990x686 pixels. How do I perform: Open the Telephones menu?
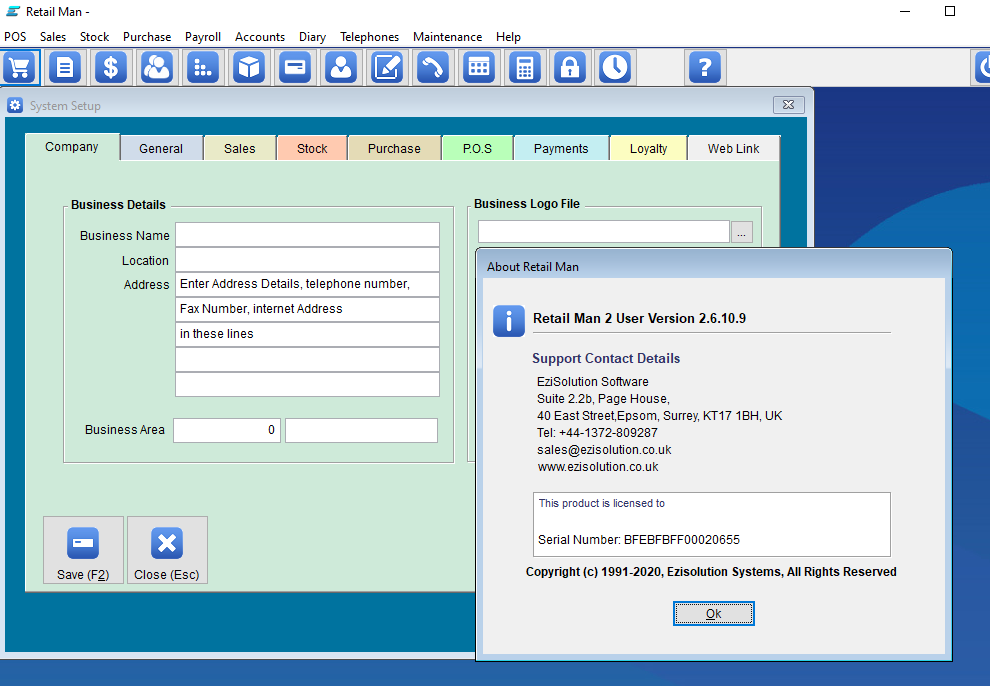(369, 37)
